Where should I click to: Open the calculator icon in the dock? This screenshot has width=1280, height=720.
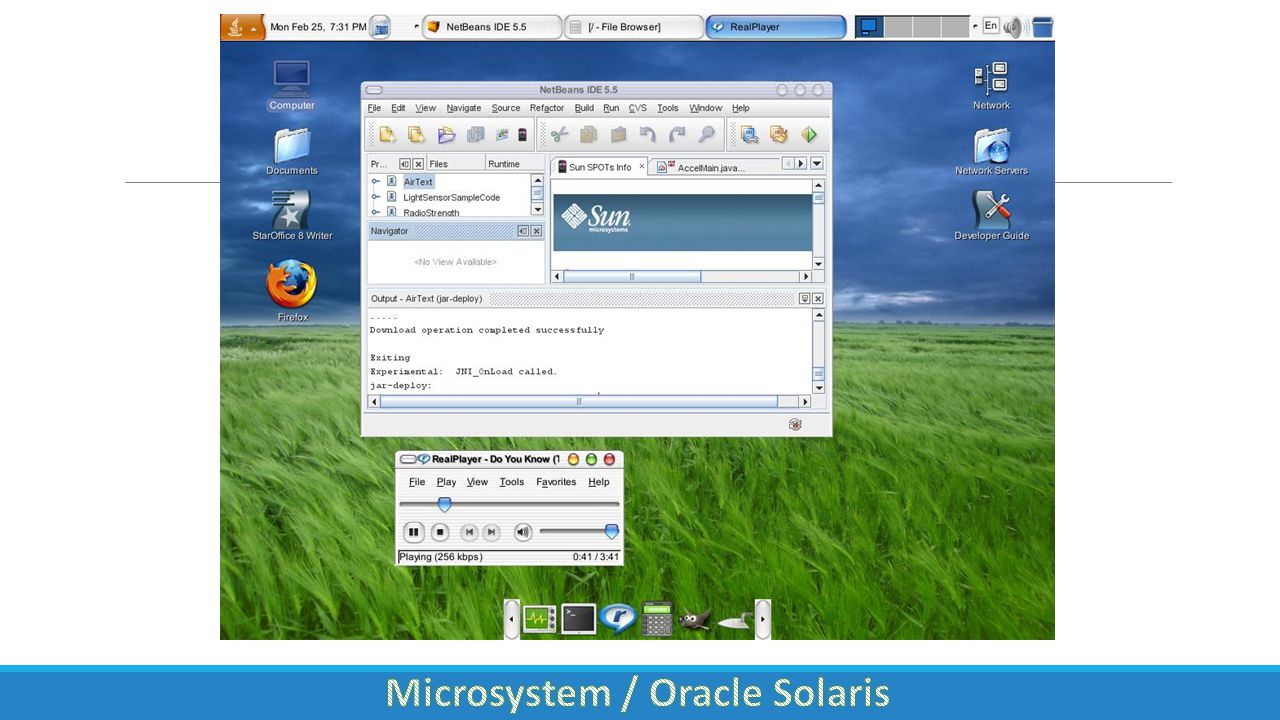point(657,619)
